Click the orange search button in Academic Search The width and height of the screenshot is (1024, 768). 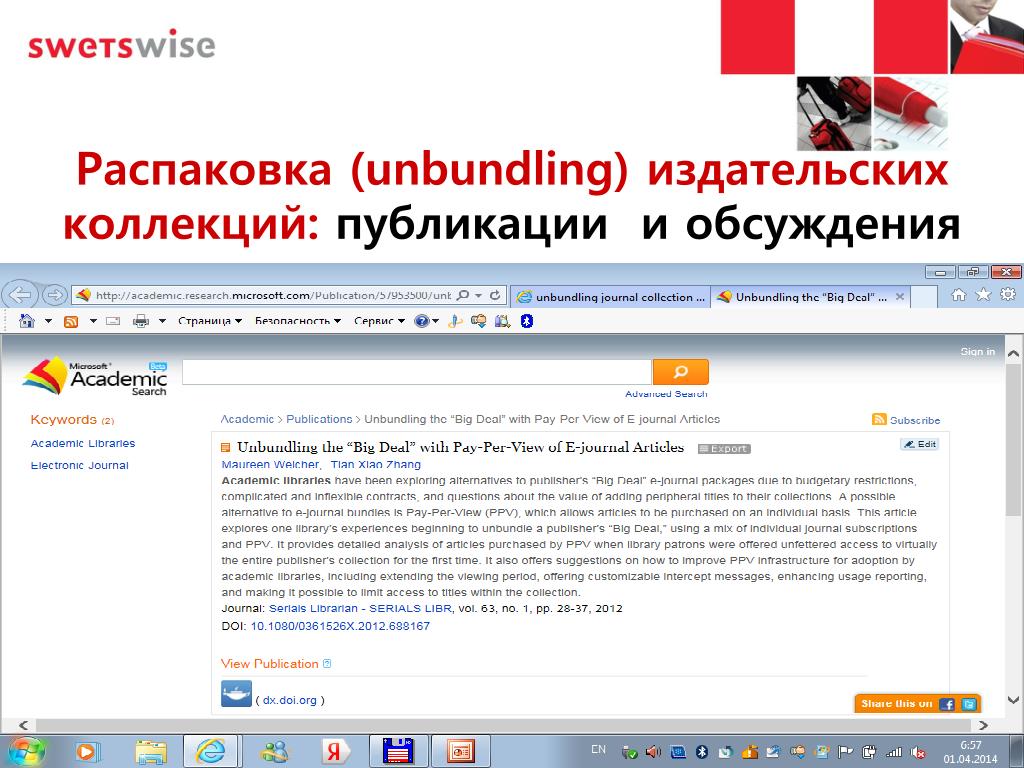(680, 372)
